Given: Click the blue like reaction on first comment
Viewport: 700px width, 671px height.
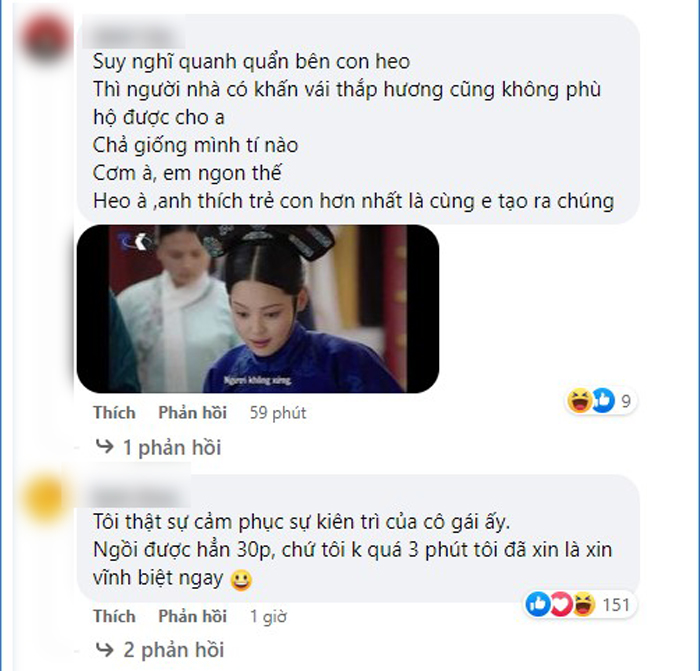Looking at the screenshot, I should pos(603,400).
